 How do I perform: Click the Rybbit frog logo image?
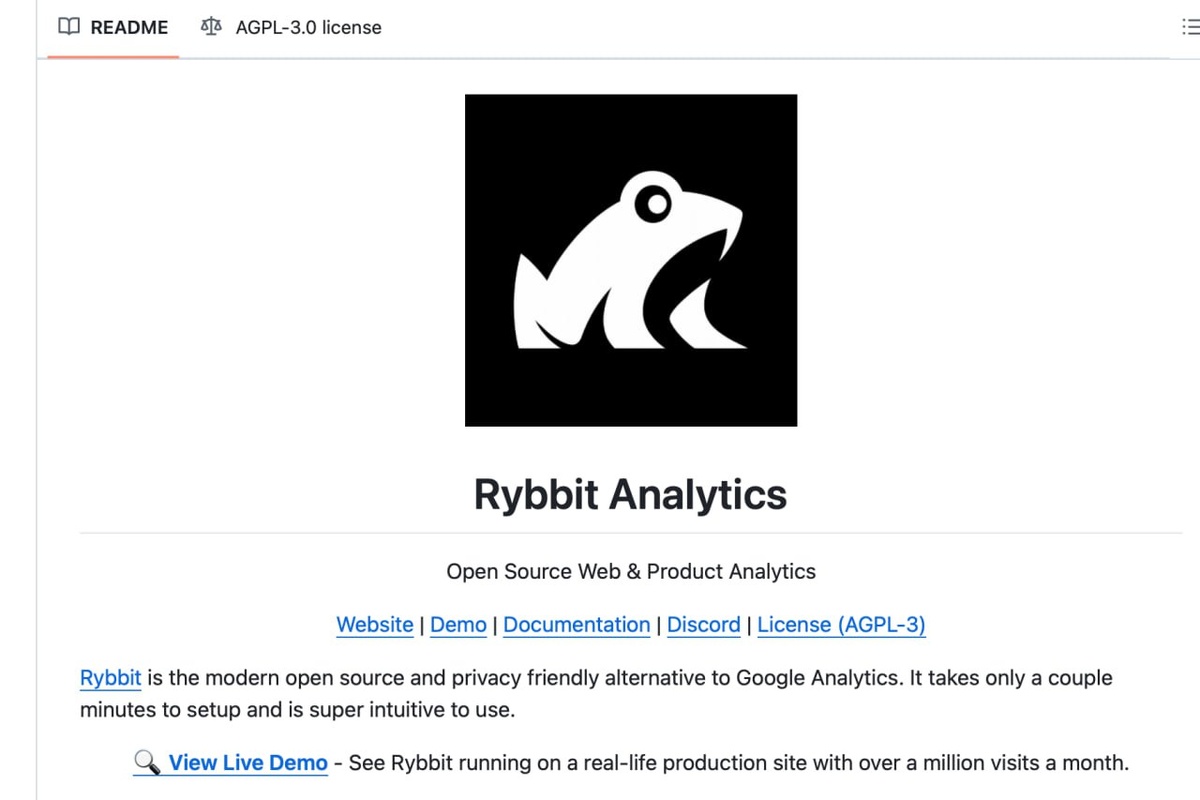point(631,260)
